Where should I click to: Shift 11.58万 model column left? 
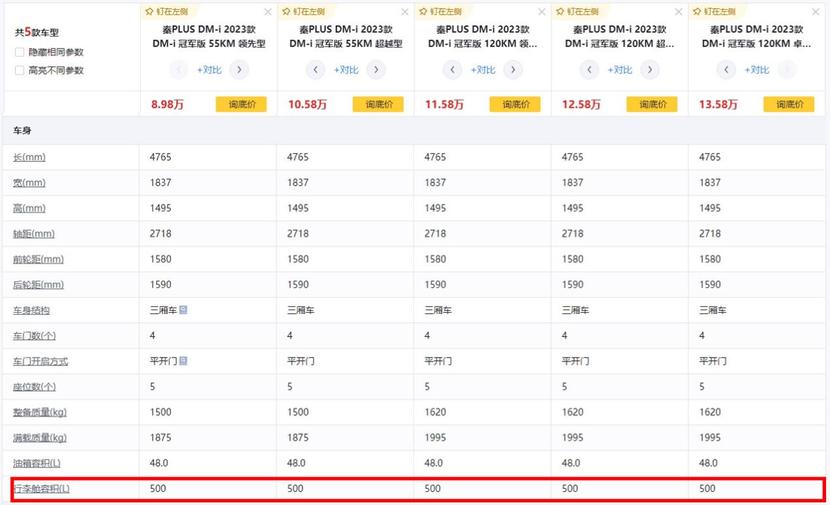[452, 69]
